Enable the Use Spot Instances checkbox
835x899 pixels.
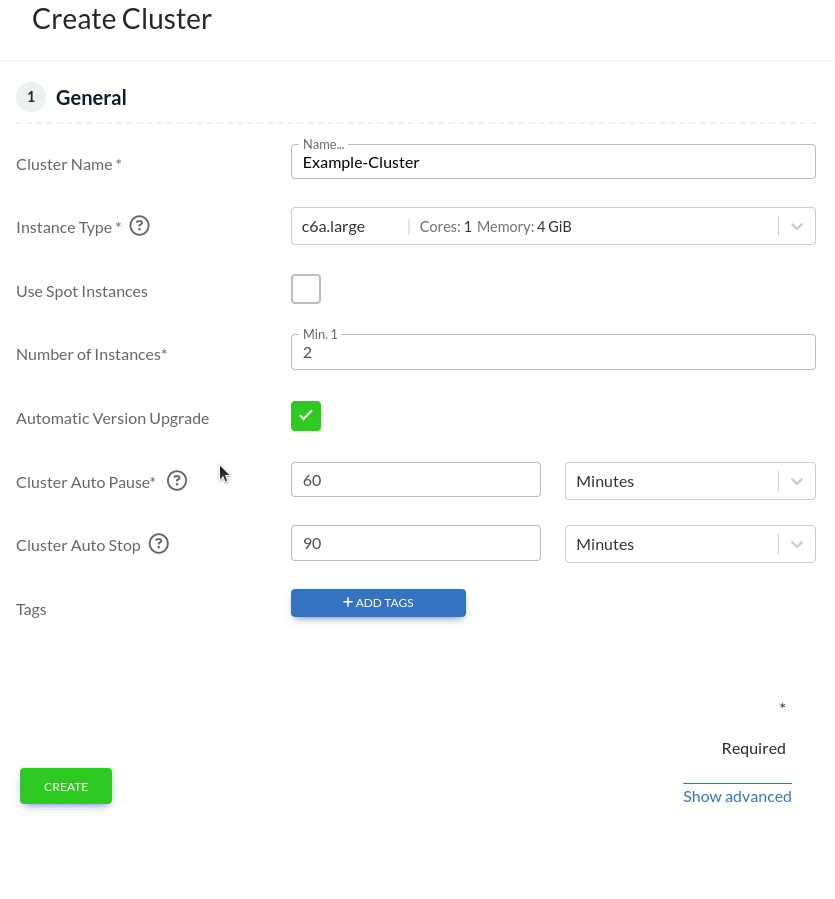(x=306, y=289)
